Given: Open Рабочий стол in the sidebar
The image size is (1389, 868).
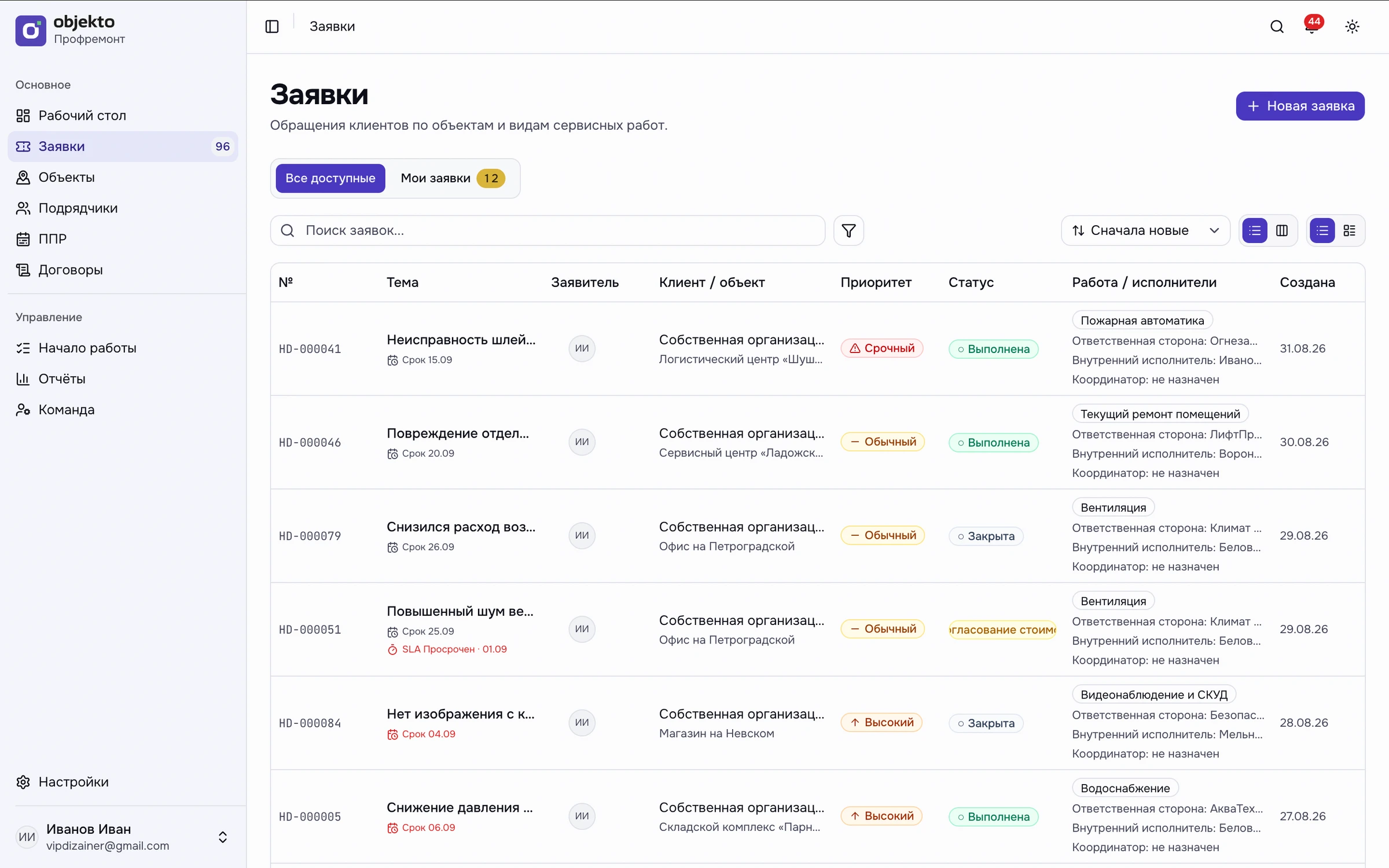Looking at the screenshot, I should (123, 116).
